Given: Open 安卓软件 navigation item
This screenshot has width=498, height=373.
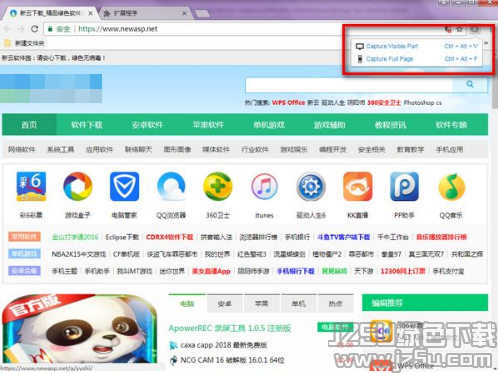Looking at the screenshot, I should click(x=147, y=125).
